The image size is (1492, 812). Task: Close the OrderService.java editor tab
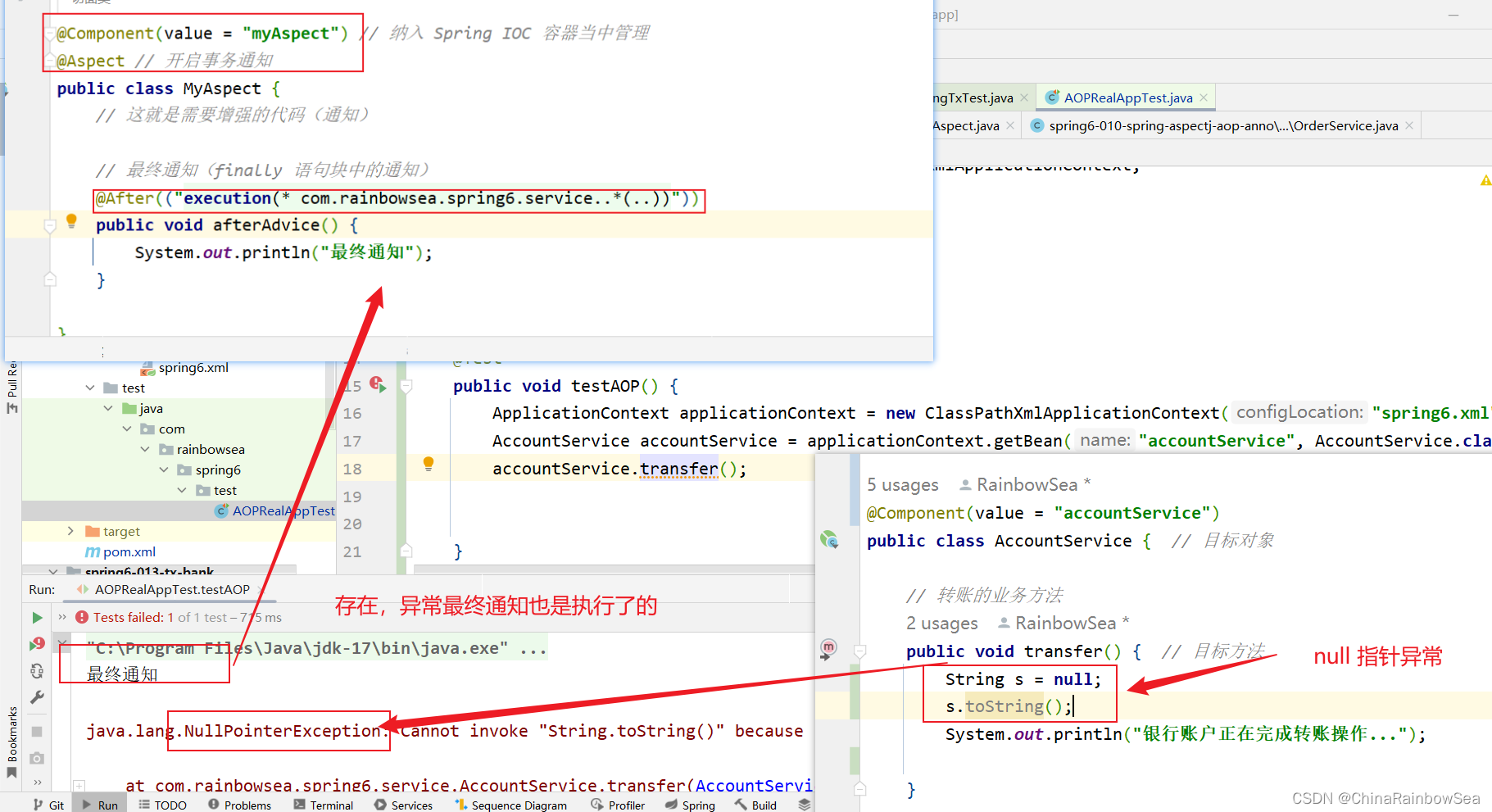pyautogui.click(x=1409, y=125)
